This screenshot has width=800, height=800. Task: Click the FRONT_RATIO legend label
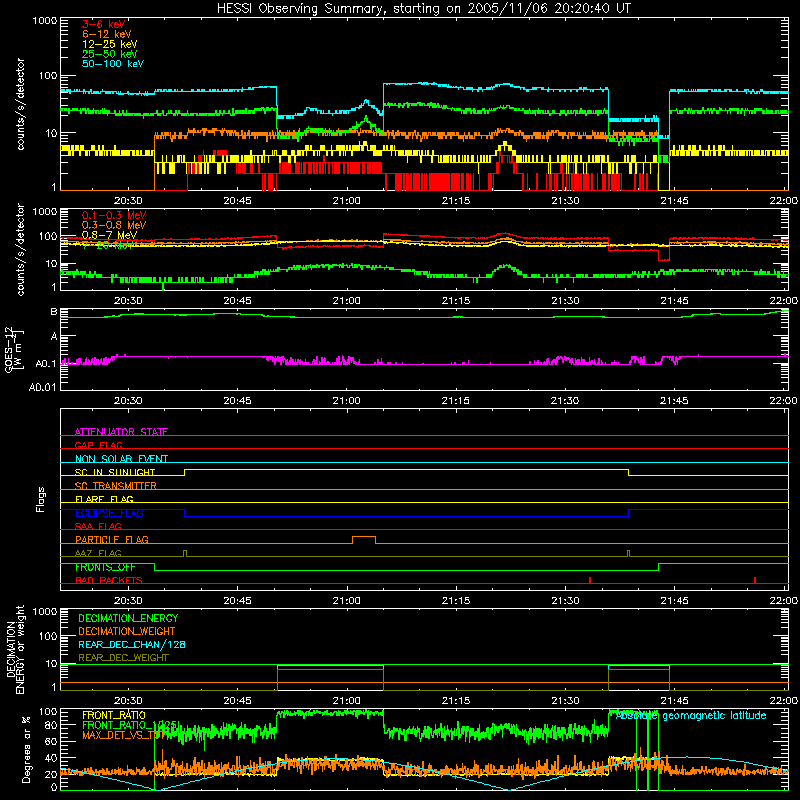[114, 715]
